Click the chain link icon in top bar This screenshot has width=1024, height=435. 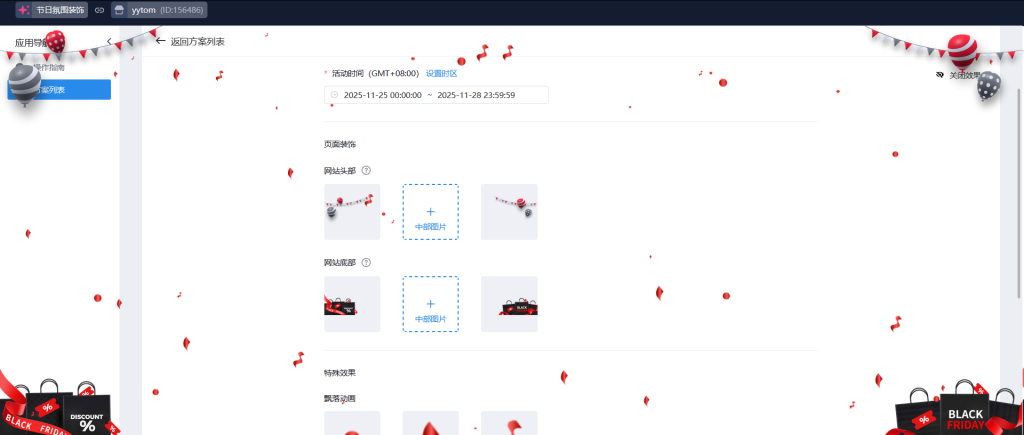[x=99, y=10]
